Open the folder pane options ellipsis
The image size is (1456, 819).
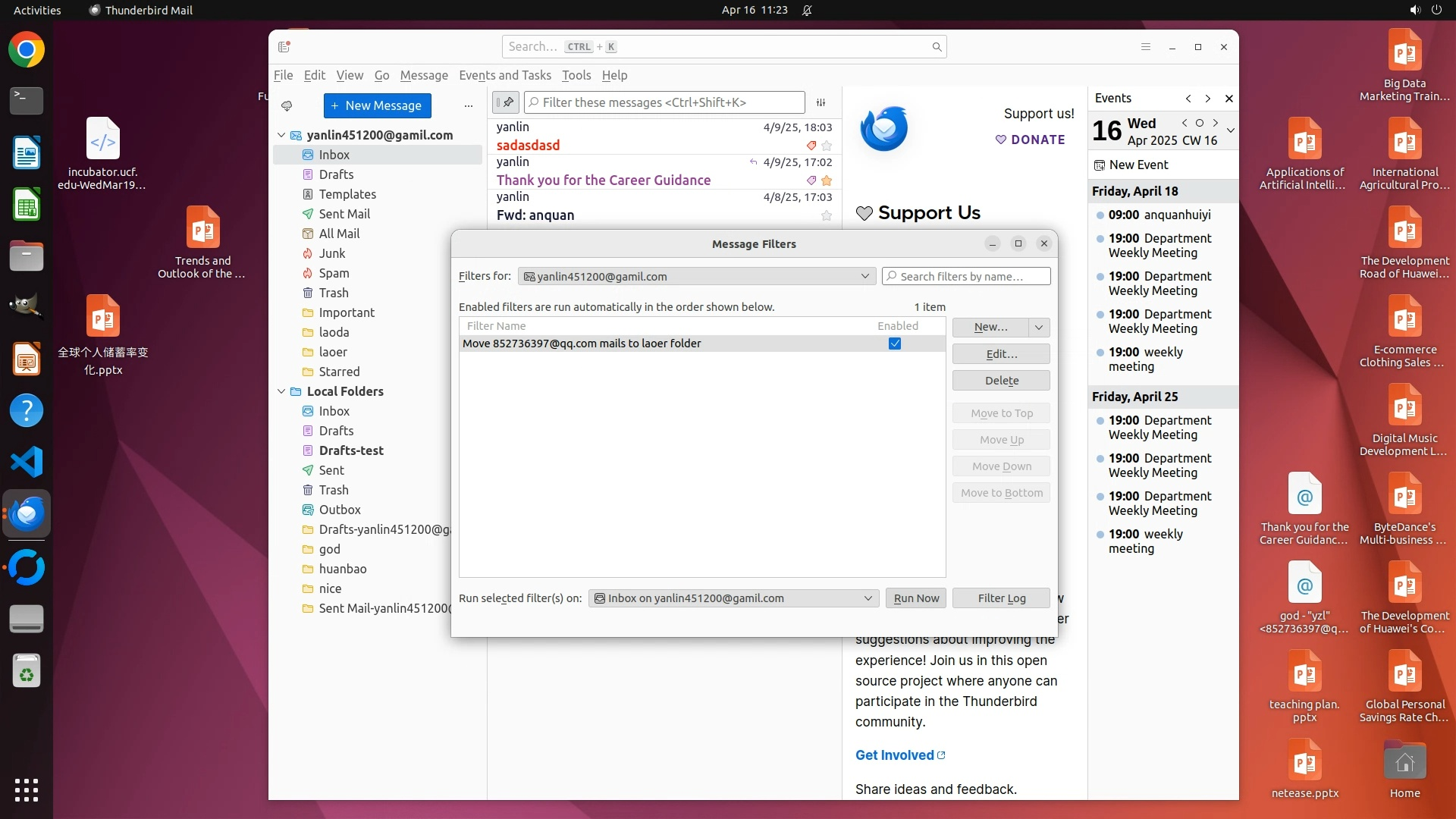click(x=469, y=106)
